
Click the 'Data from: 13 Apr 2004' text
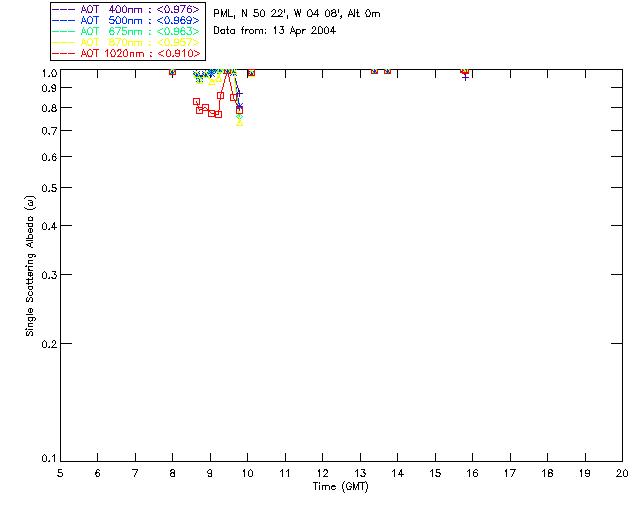[x=274, y=31]
